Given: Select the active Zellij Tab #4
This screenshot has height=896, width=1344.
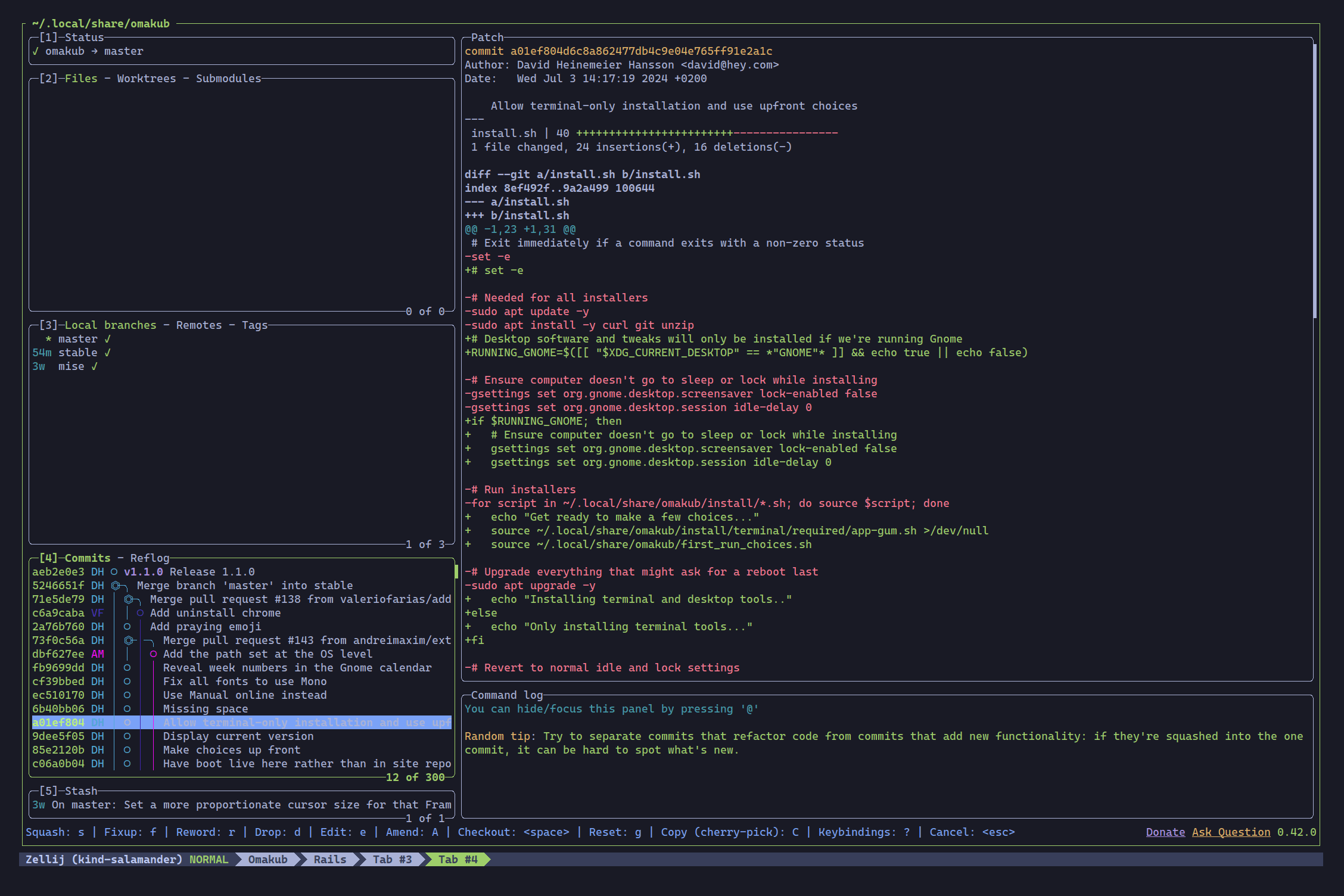Looking at the screenshot, I should pyautogui.click(x=458, y=860).
